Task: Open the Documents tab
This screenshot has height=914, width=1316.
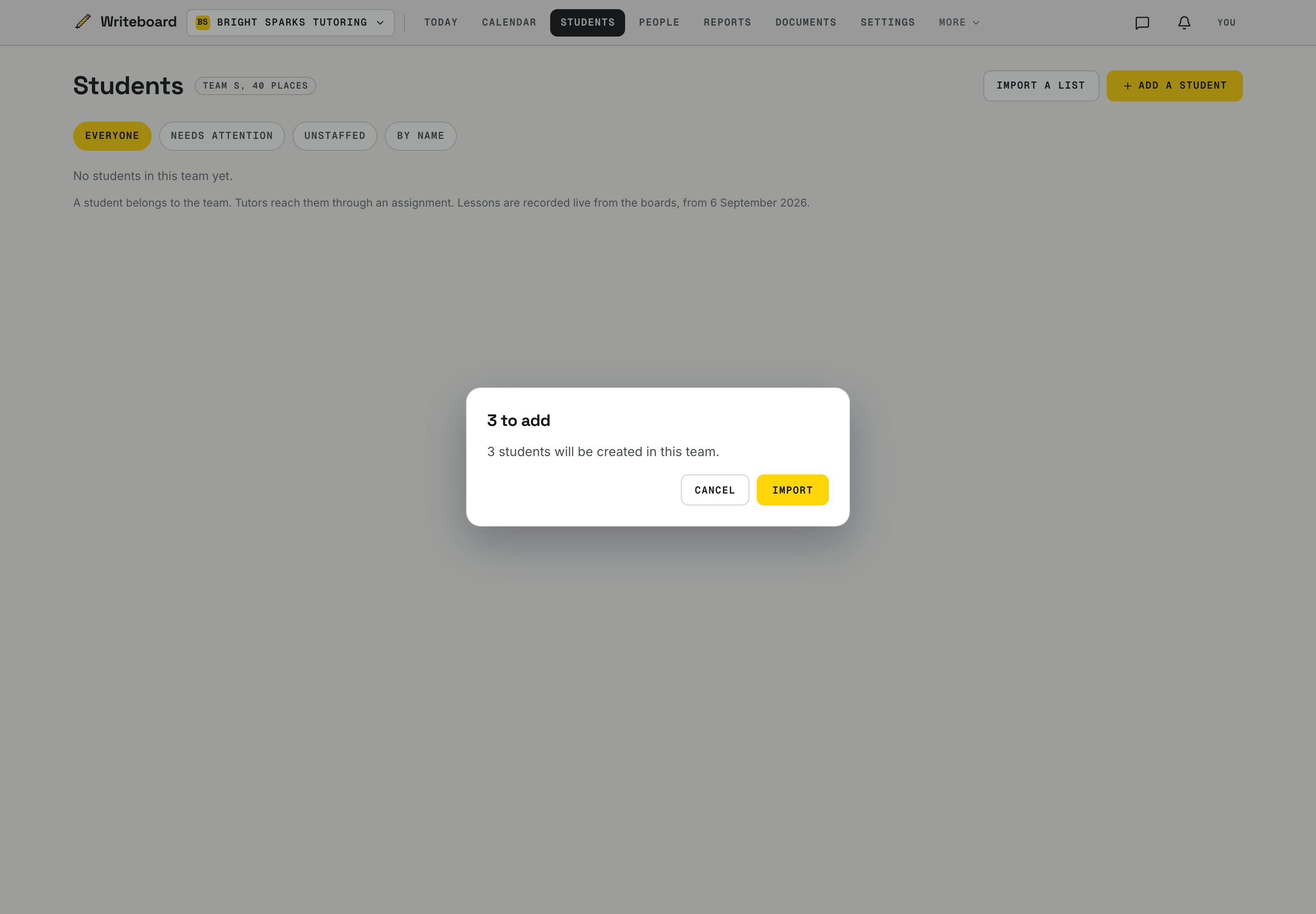Action: click(x=805, y=22)
